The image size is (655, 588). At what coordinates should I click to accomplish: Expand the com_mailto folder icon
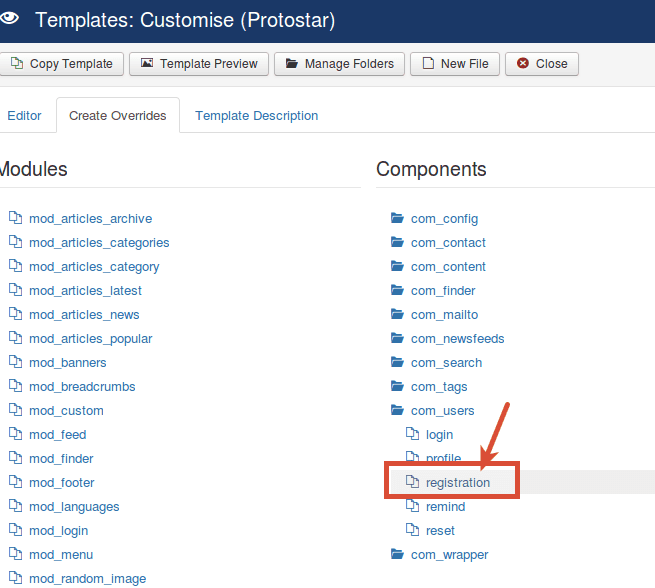tap(397, 314)
